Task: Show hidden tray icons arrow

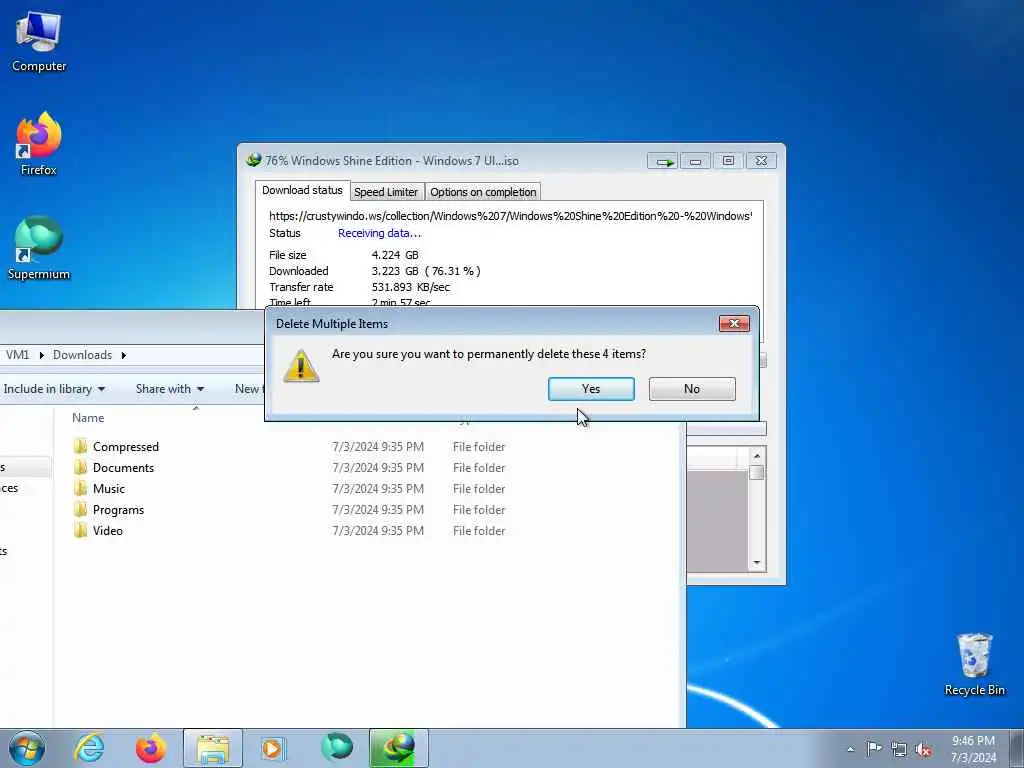Action: coord(850,749)
